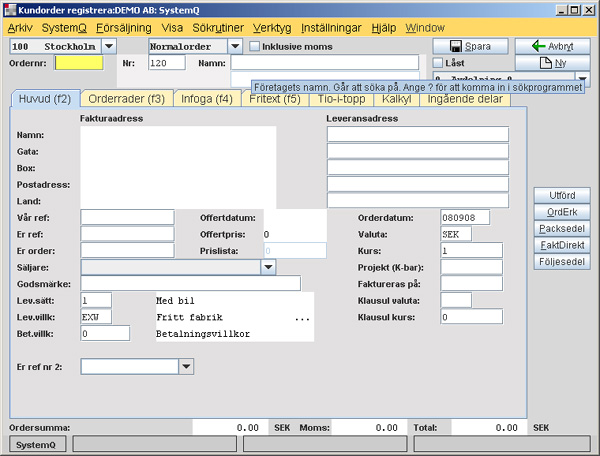
Task: Toggle the Låst checkbox
Action: coord(437,63)
